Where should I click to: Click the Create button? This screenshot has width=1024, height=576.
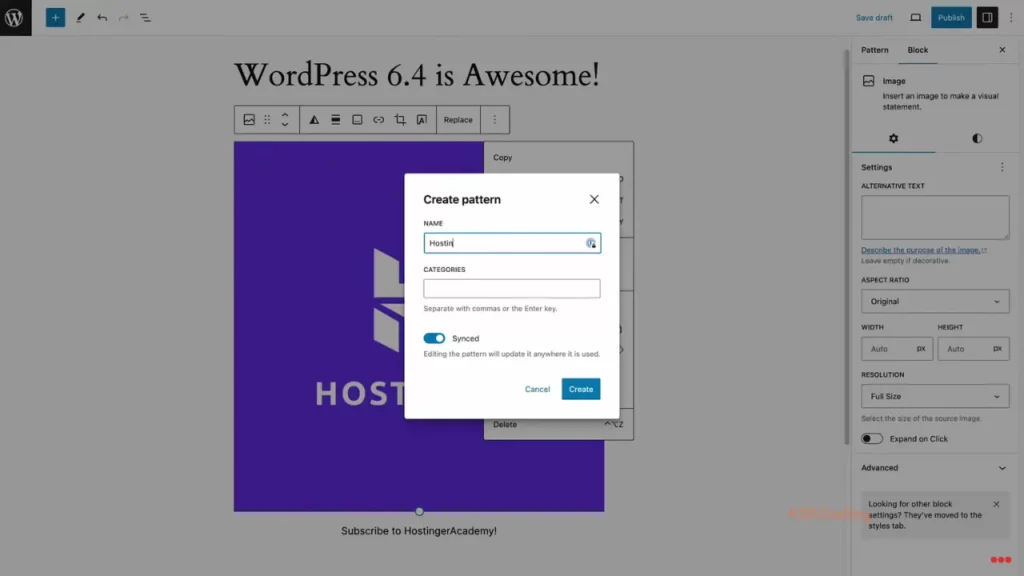pos(581,389)
